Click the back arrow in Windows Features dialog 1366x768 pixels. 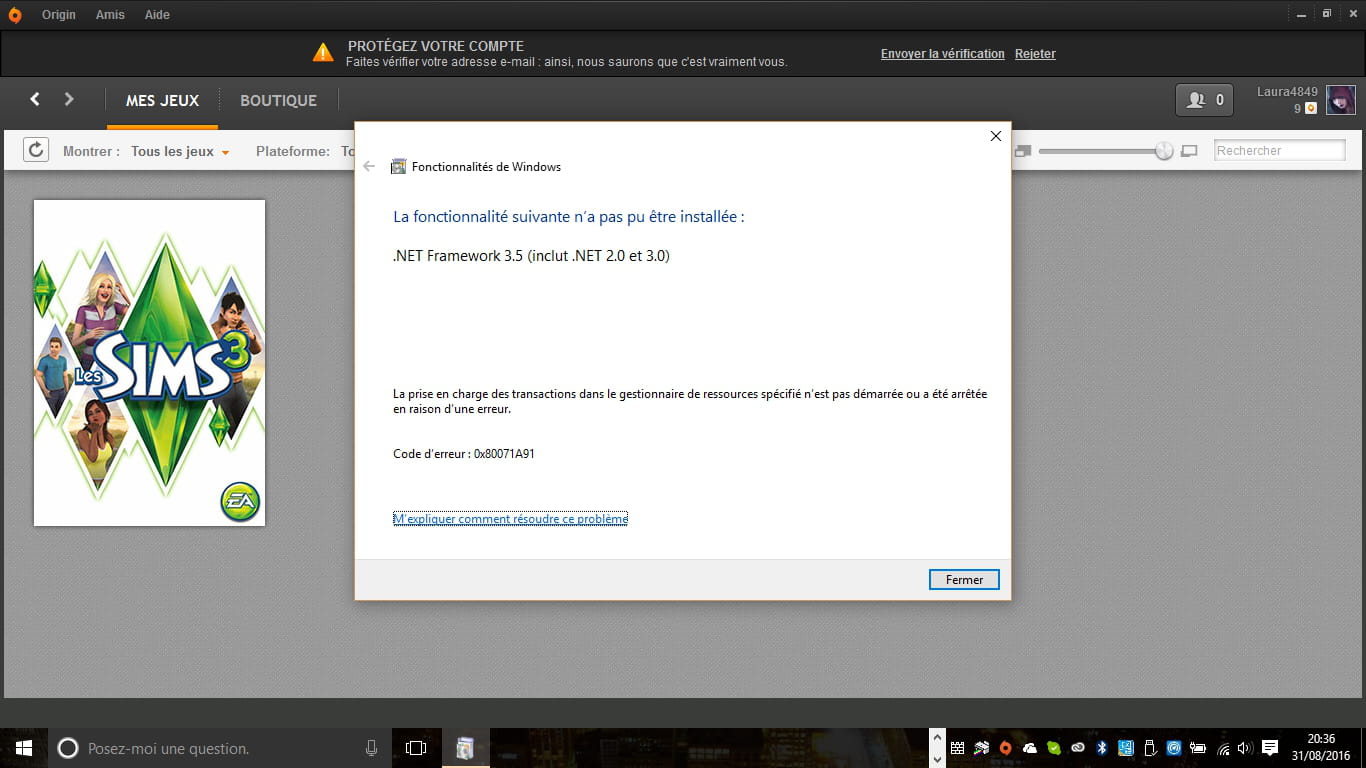(x=369, y=167)
